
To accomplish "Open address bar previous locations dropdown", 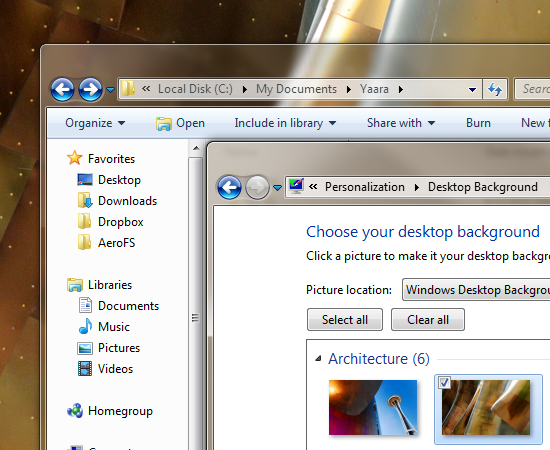I will coord(472,90).
